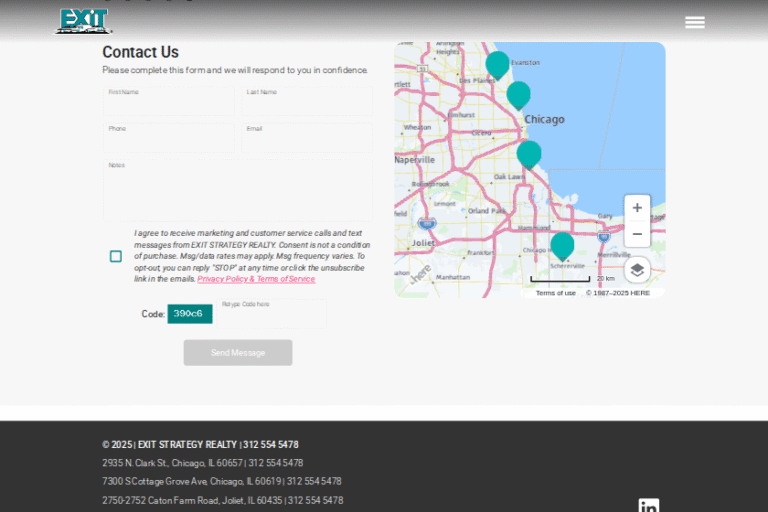Select the map pin near Evanston
The width and height of the screenshot is (768, 512).
(x=497, y=65)
